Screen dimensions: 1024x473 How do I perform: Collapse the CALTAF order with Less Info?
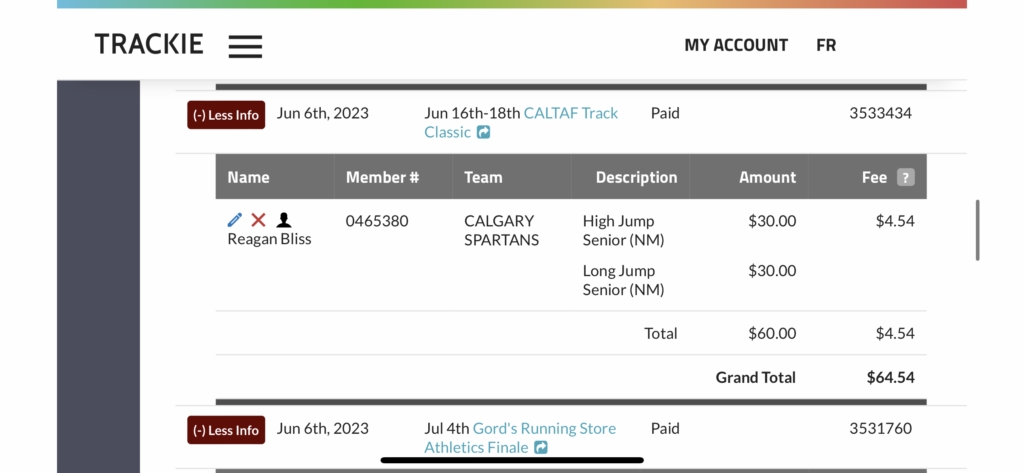[x=226, y=115]
